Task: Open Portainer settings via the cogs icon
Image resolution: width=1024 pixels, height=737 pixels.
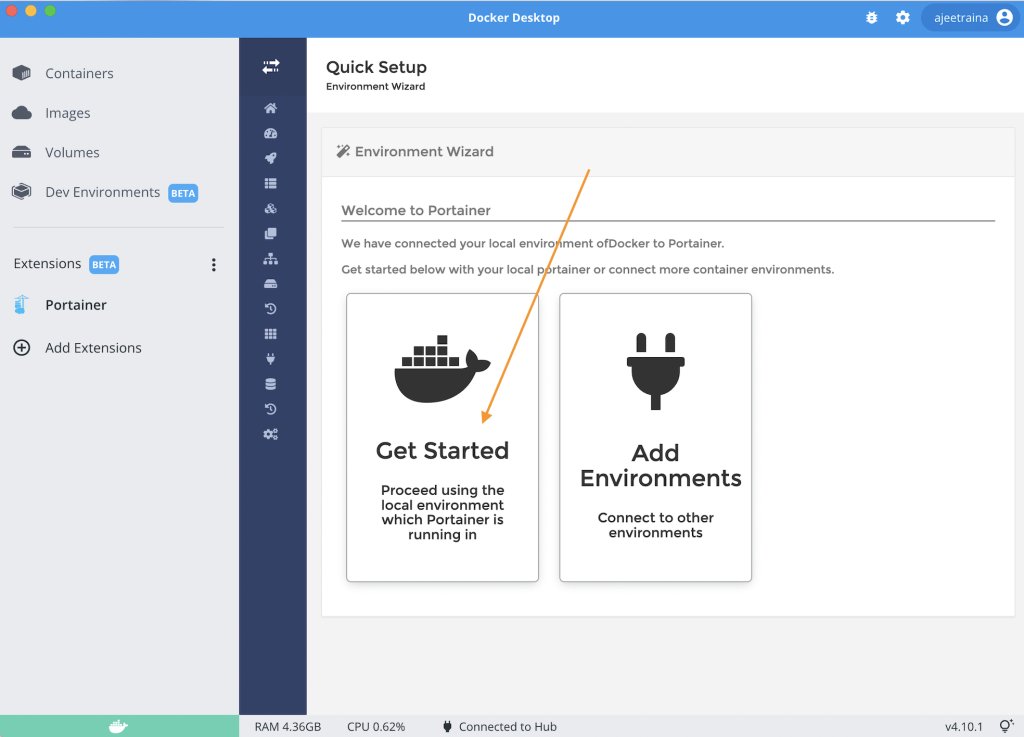Action: 270,434
